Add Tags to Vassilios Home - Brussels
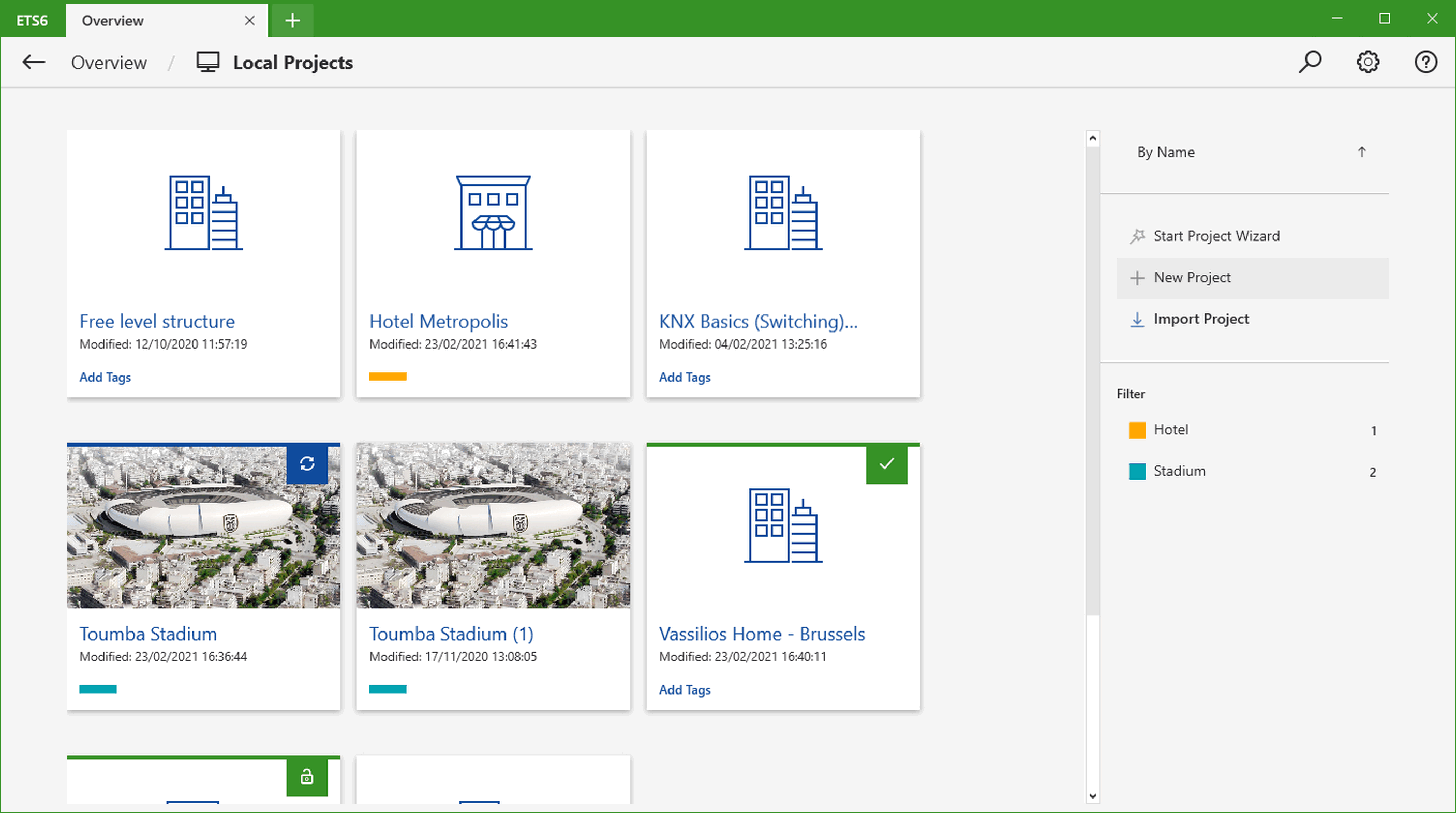Viewport: 1456px width, 813px height. pyautogui.click(x=685, y=690)
